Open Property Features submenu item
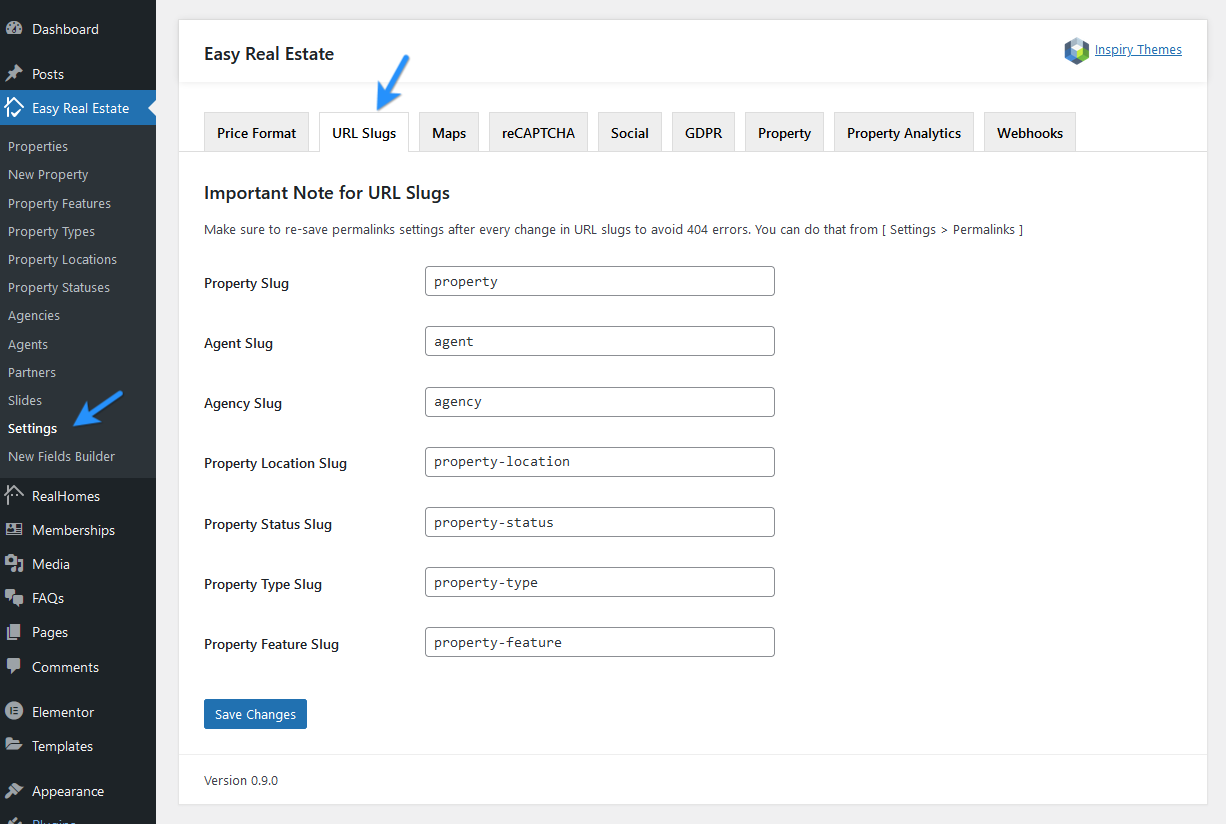Image resolution: width=1226 pixels, height=824 pixels. 59,203
